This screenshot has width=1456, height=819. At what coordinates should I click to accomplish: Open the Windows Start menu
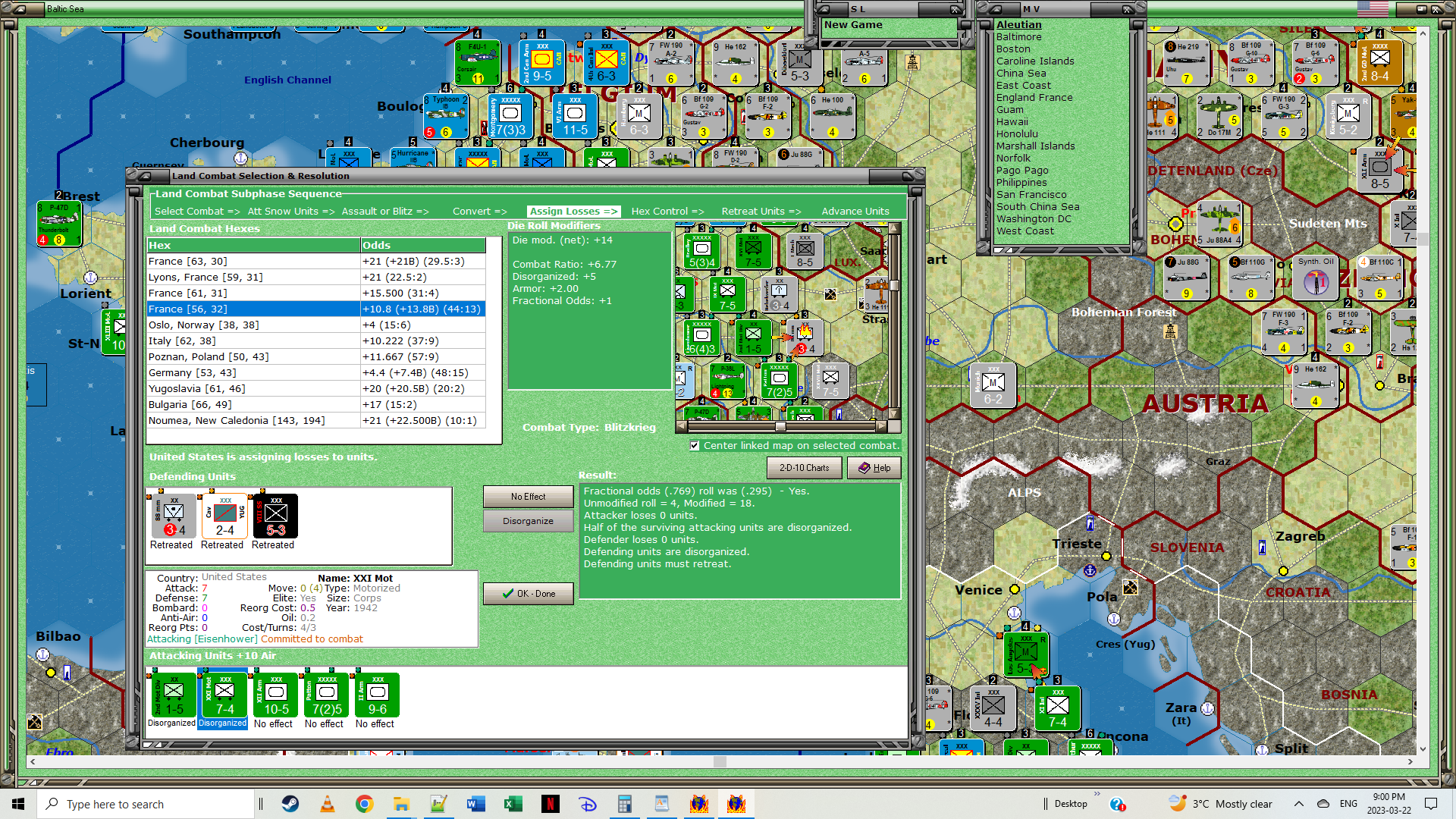pos(18,804)
